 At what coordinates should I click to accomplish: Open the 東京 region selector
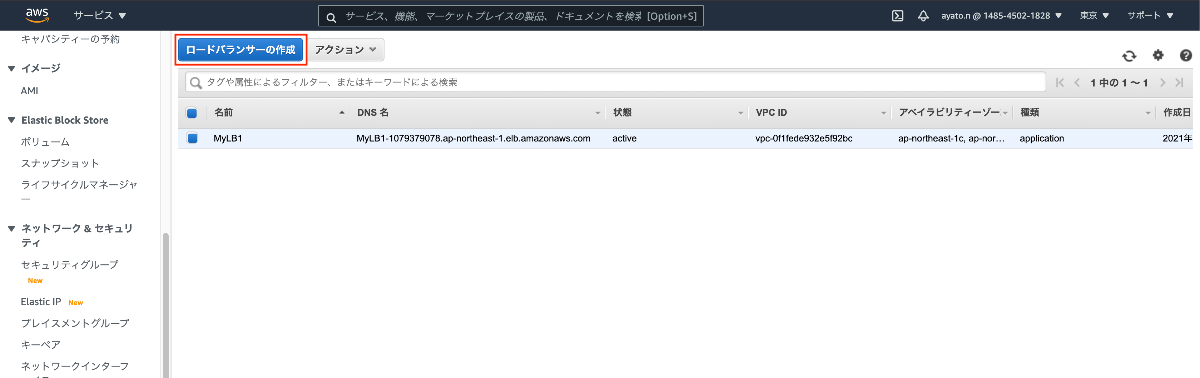(1096, 16)
